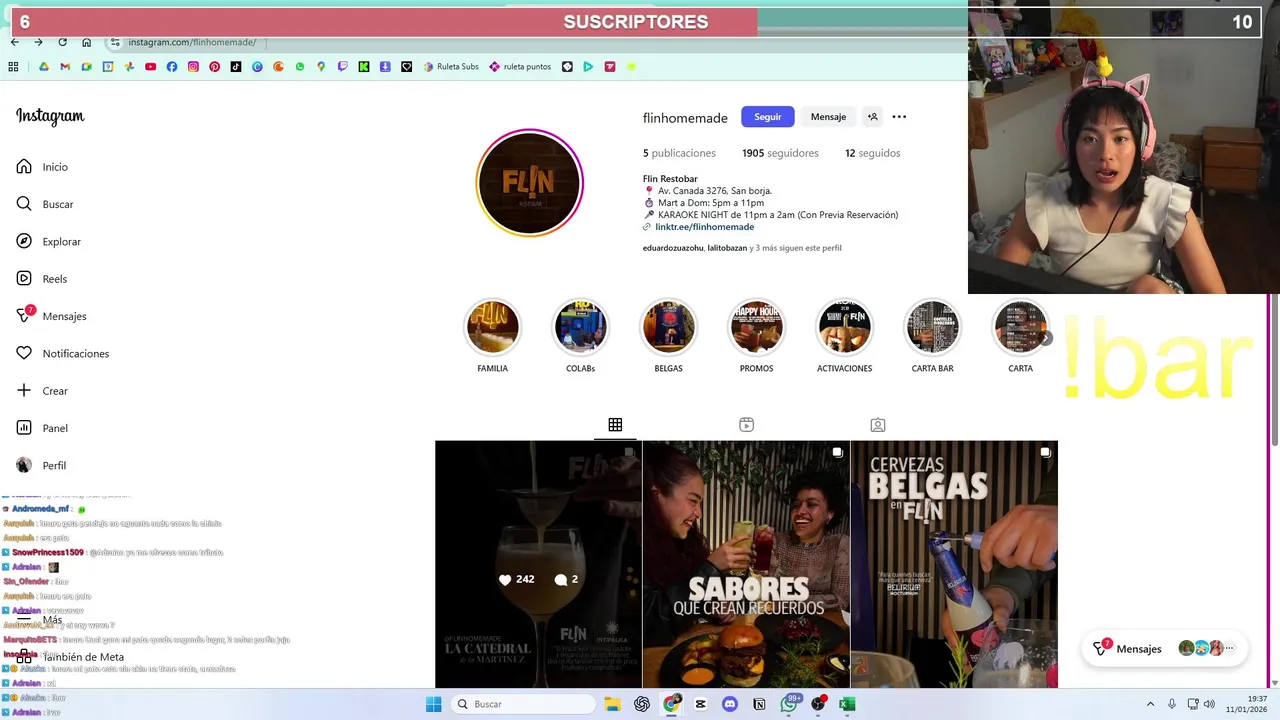Open lalitobazan mutual follower link

point(727,248)
